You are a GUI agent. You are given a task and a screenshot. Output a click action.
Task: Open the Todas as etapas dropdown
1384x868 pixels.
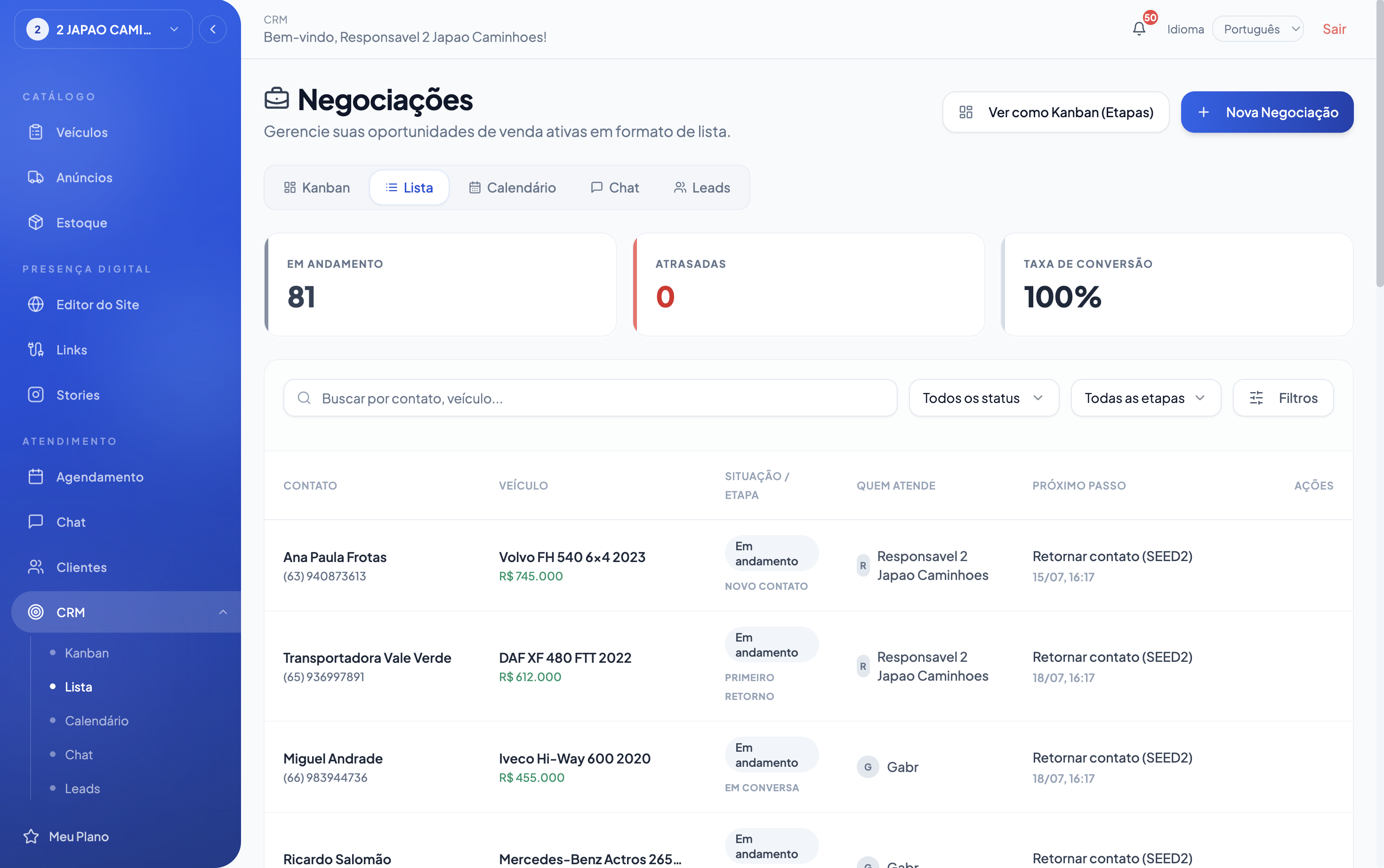tap(1145, 398)
